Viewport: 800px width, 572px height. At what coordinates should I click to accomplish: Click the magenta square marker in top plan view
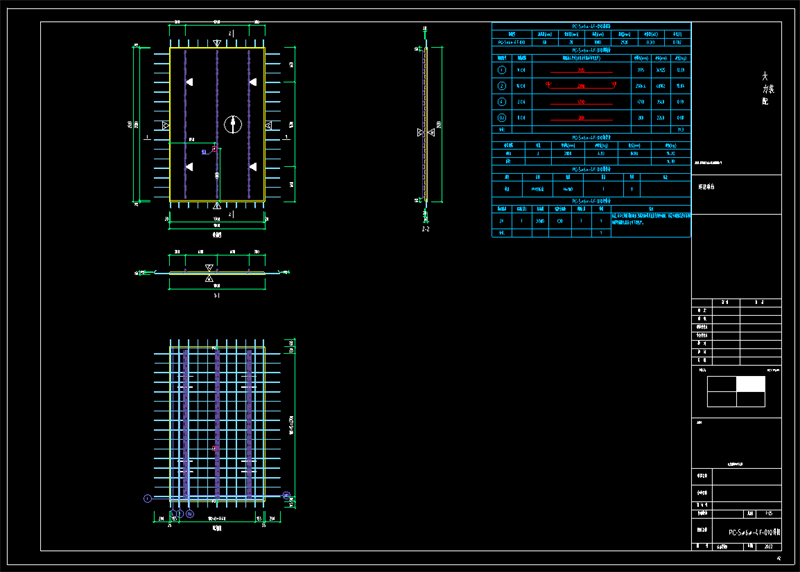[215, 149]
